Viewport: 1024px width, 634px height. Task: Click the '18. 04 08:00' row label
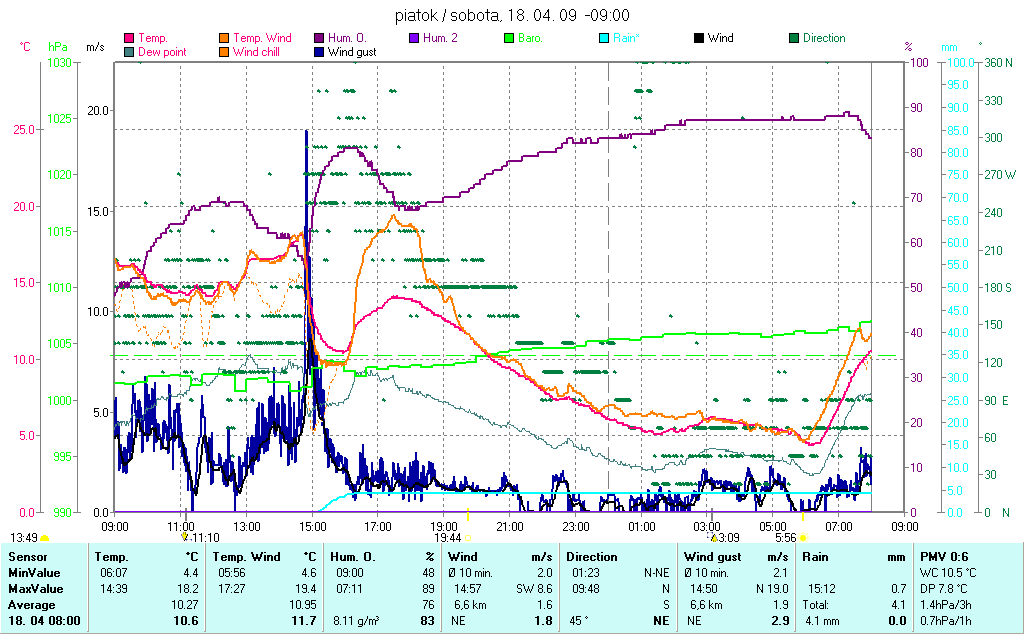tap(44, 621)
